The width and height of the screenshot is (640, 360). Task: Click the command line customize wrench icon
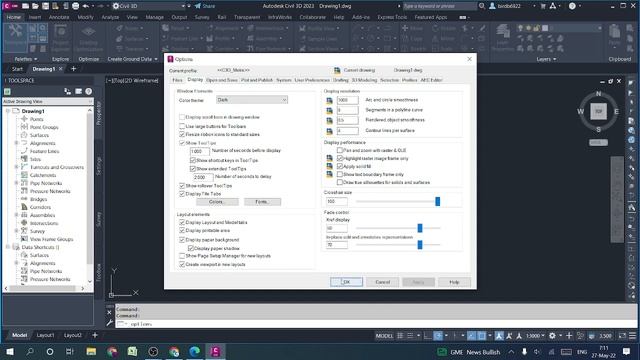[109, 323]
